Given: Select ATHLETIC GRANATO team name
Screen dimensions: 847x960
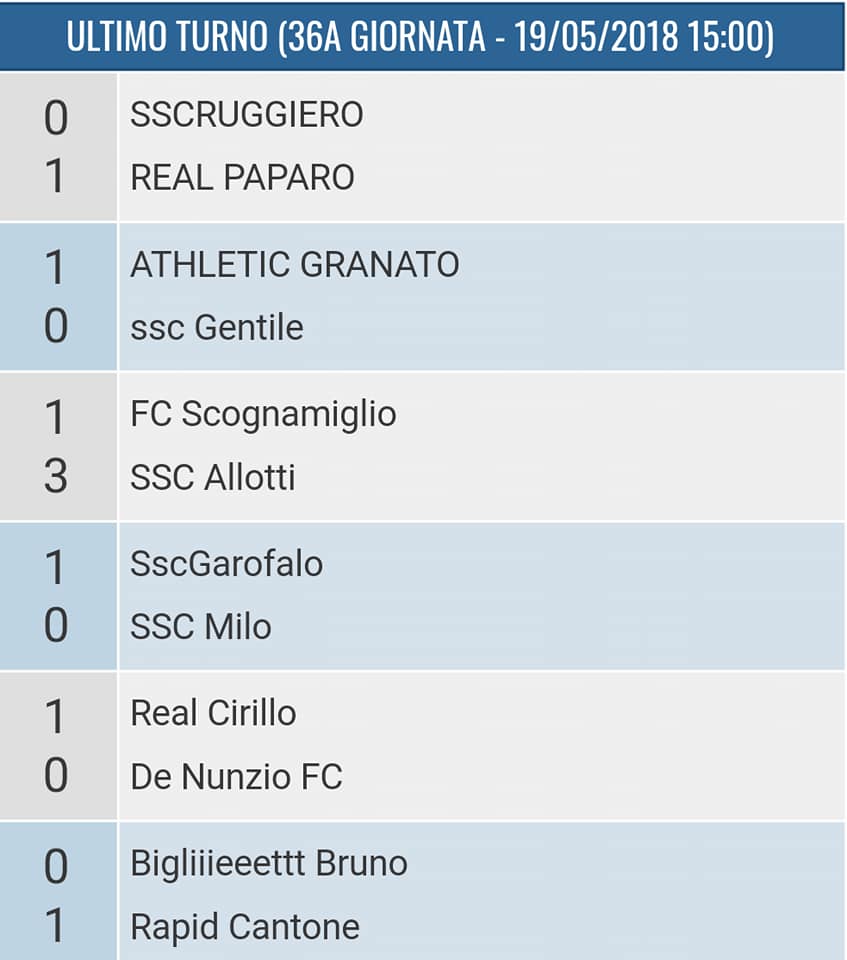Looking at the screenshot, I should coord(295,265).
